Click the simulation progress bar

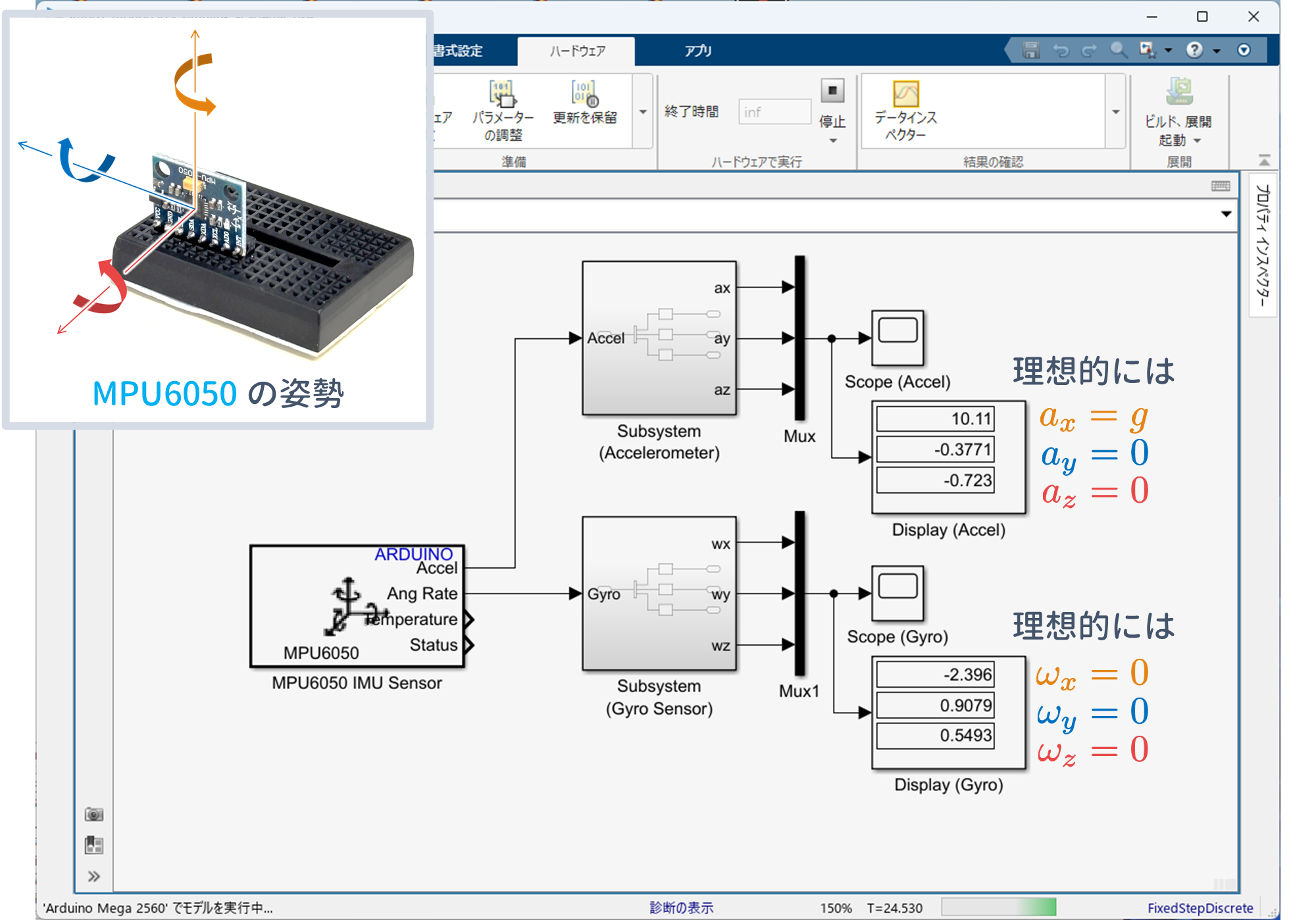(998, 907)
